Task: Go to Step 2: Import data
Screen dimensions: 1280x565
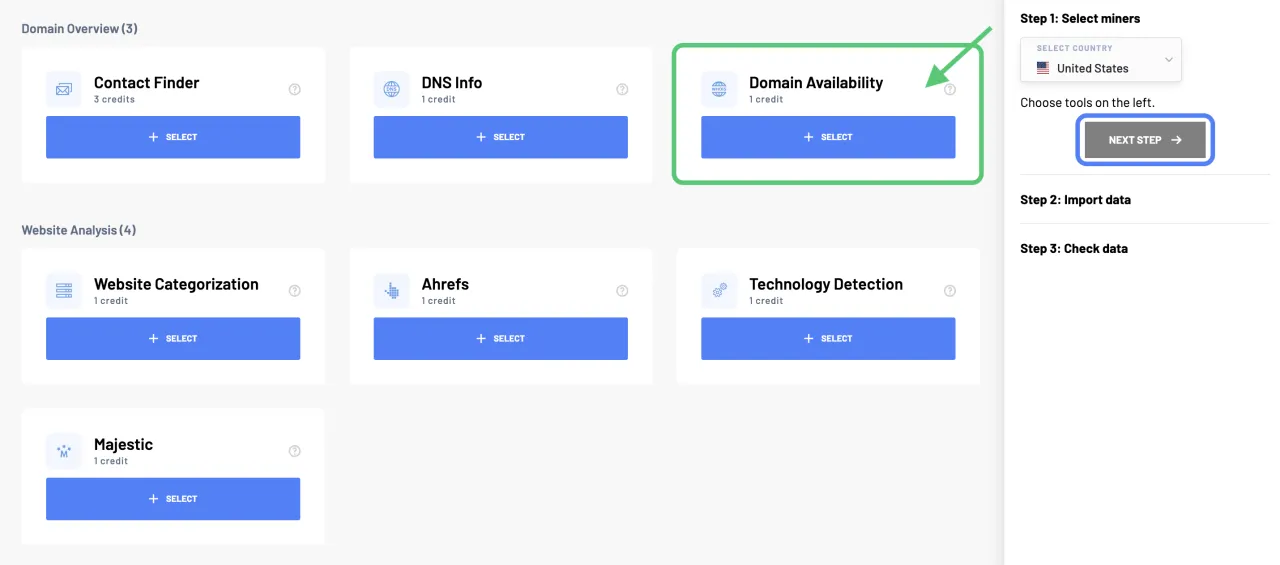Action: (x=1075, y=200)
